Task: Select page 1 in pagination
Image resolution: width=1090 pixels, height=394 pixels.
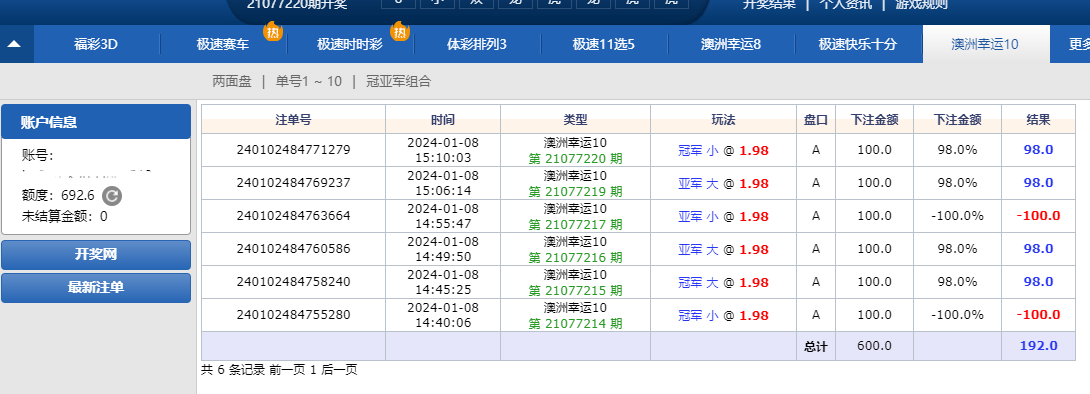Action: (313, 370)
